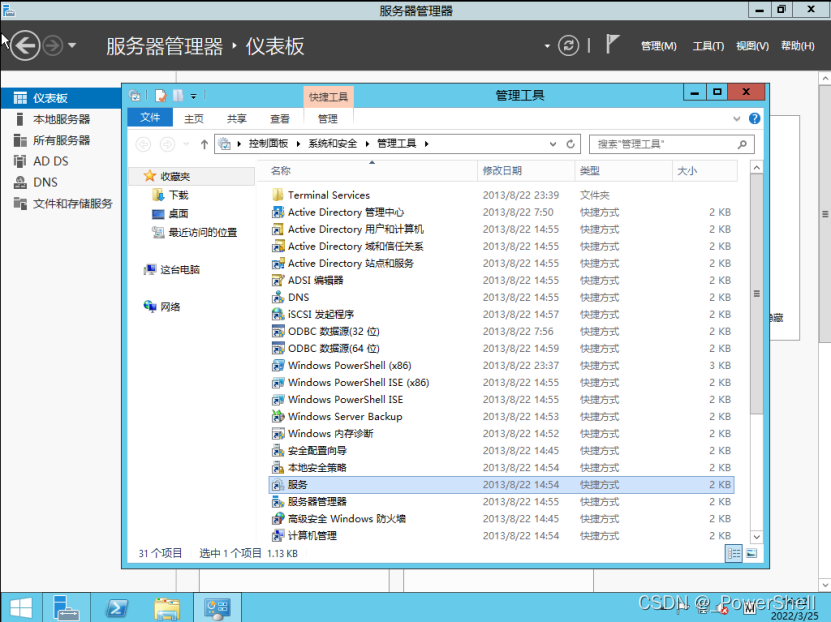Click the Windows Start button

click(x=20, y=607)
